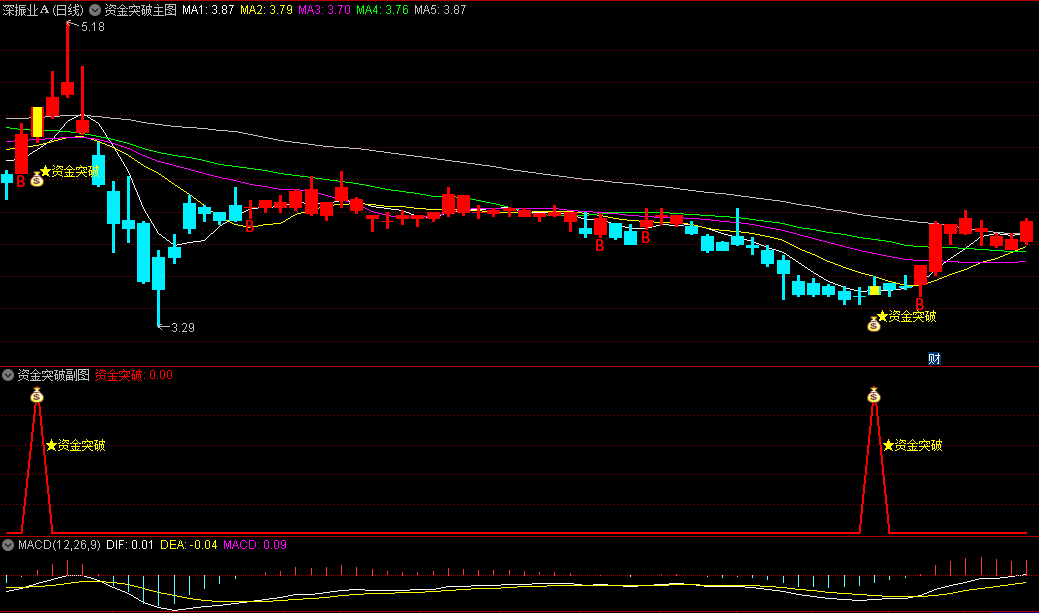This screenshot has height=613, width=1039.
Task: Click the MA5: 3.87 label
Action: 440,10
